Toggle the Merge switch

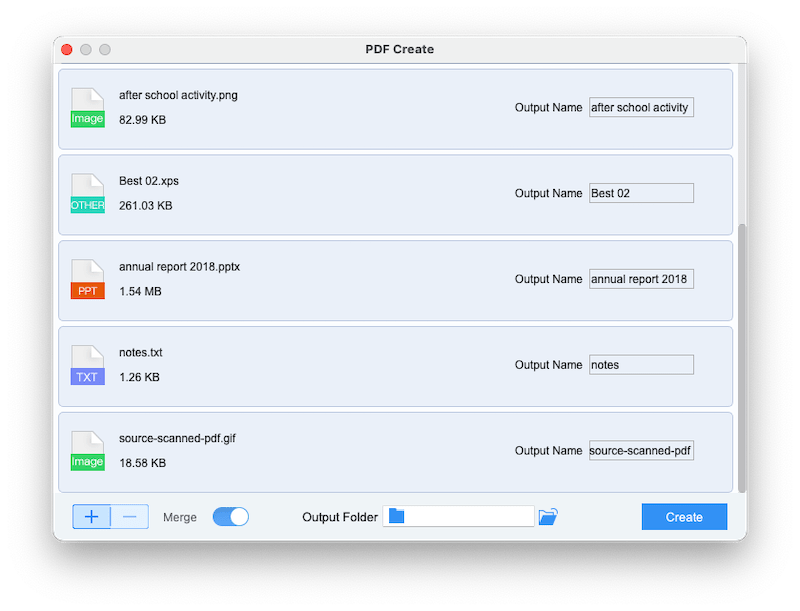coord(231,517)
